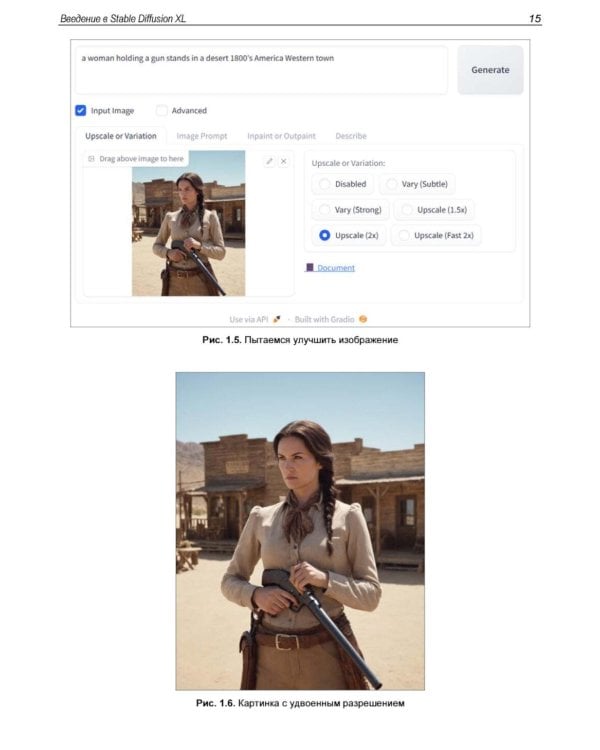The height and width of the screenshot is (750, 600).
Task: Click the pencil edit icon above image
Action: (269, 162)
